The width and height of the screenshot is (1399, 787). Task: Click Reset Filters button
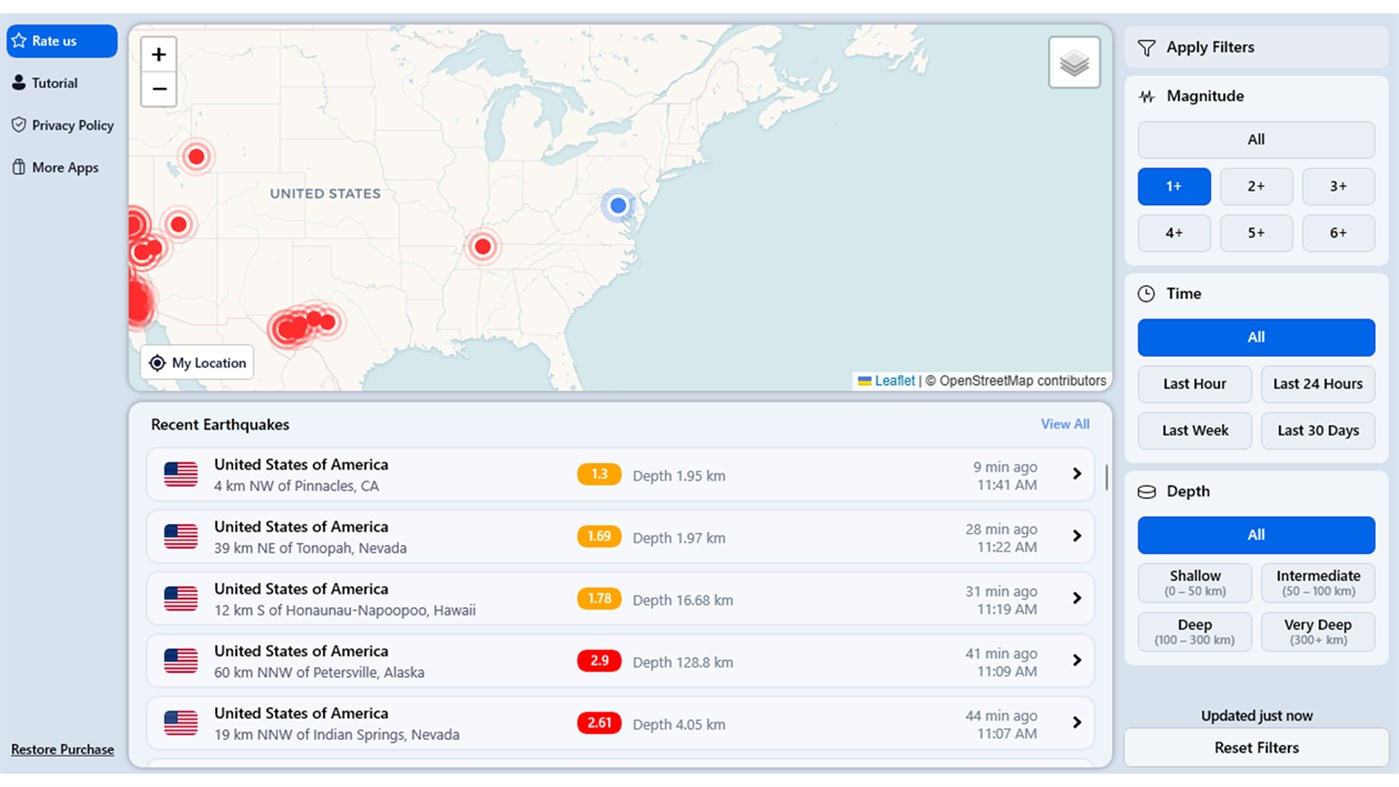1256,748
